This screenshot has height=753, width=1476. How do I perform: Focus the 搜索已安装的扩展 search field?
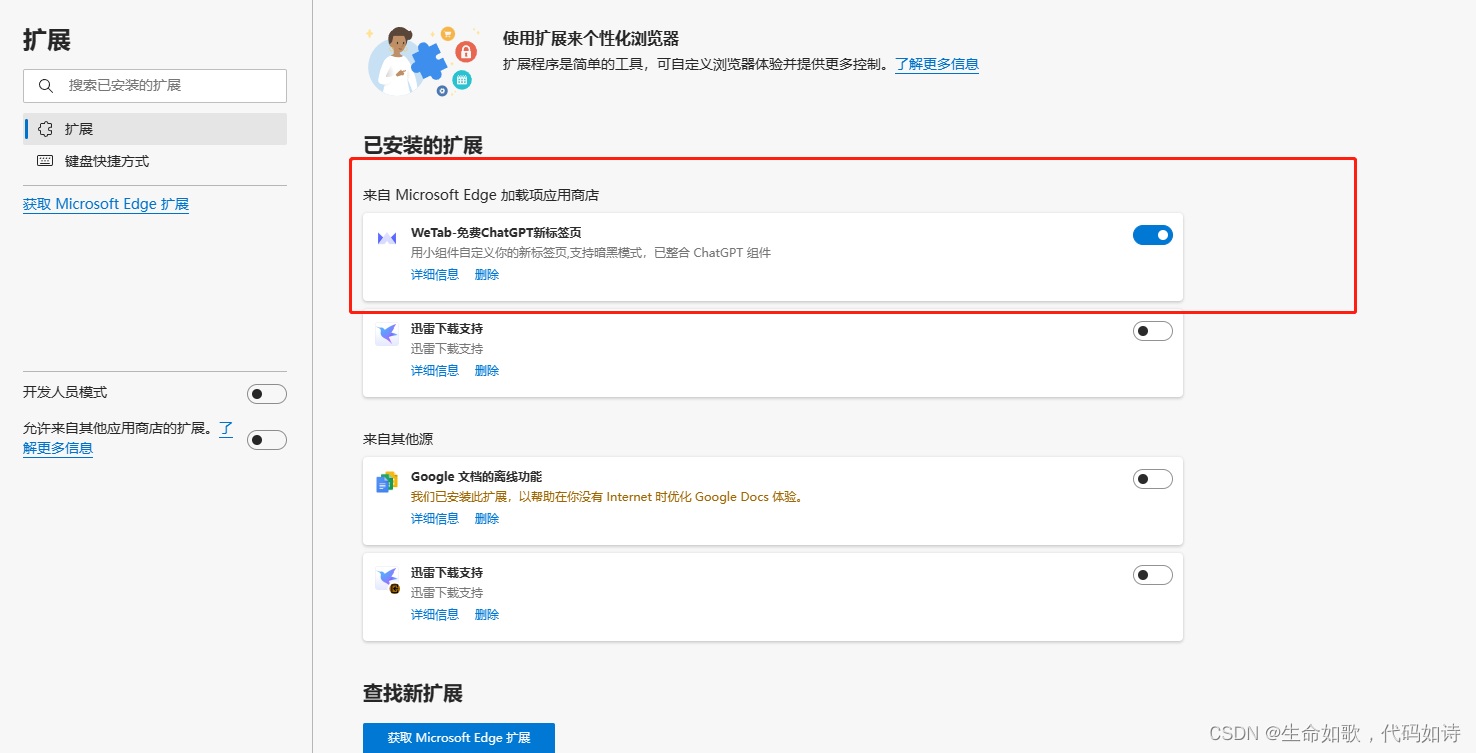[x=155, y=86]
